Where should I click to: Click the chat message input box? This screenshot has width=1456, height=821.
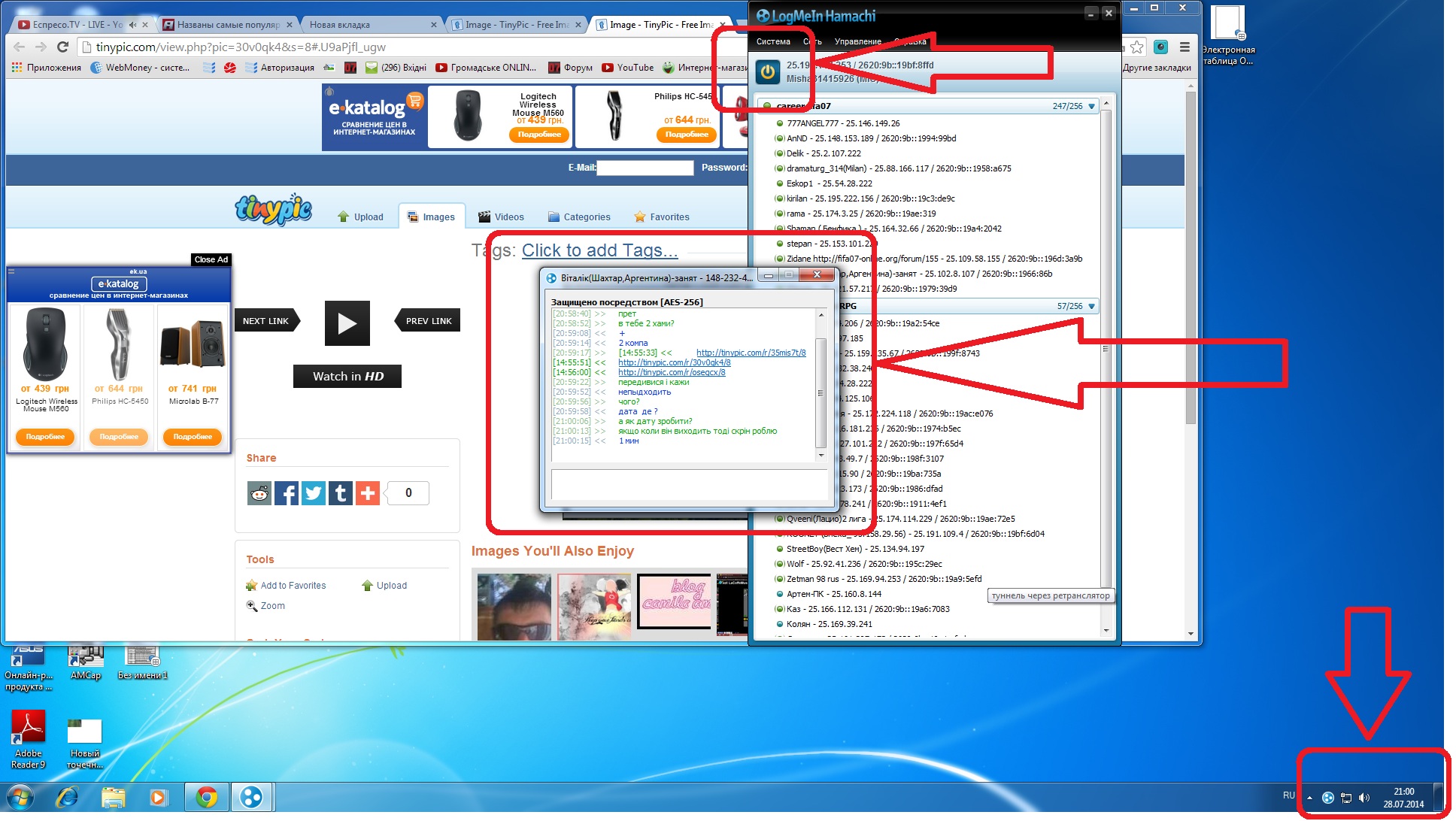[x=689, y=485]
